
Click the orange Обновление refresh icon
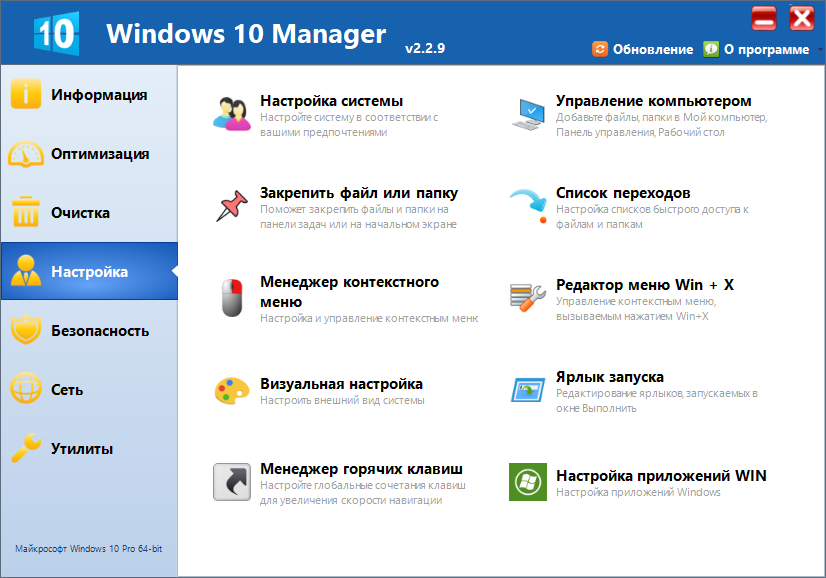600,49
